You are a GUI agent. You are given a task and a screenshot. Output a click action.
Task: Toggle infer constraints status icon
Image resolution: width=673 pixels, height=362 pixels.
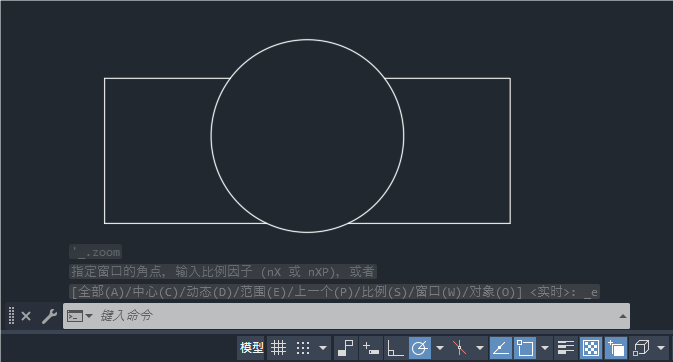coord(345,347)
